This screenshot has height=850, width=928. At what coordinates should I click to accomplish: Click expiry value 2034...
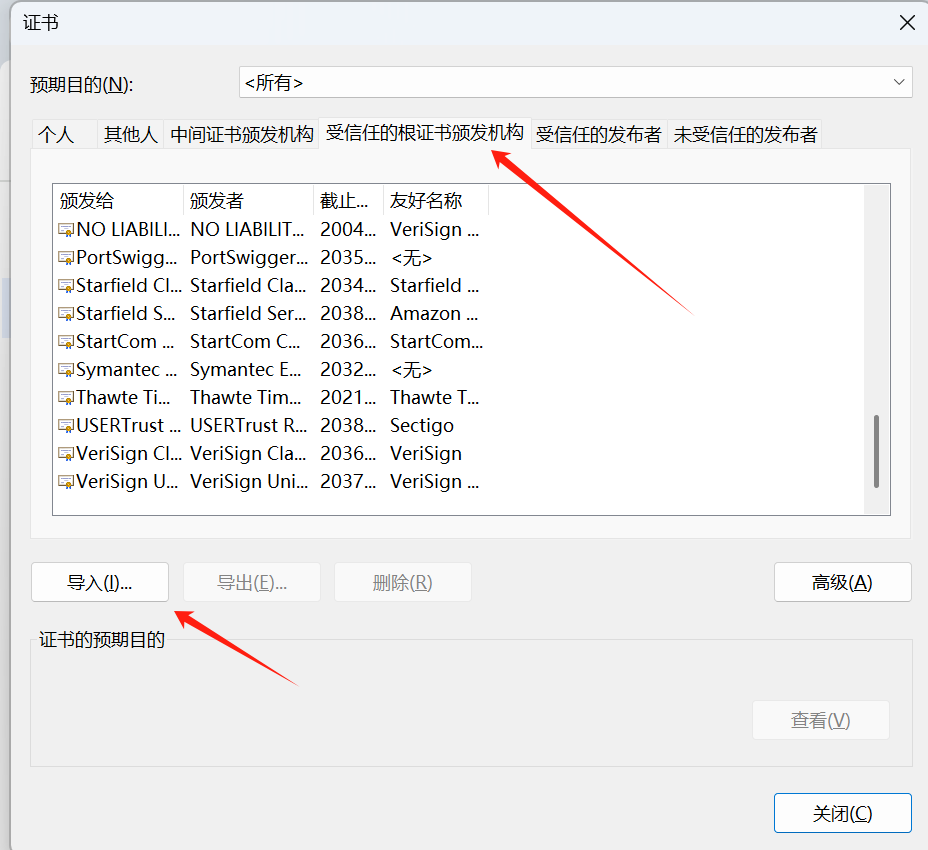[x=348, y=285]
